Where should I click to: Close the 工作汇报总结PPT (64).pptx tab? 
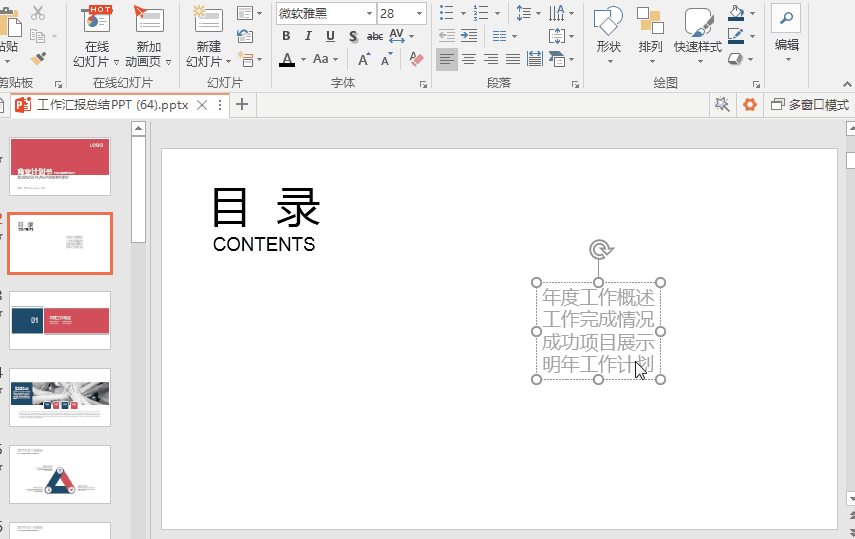pyautogui.click(x=202, y=105)
